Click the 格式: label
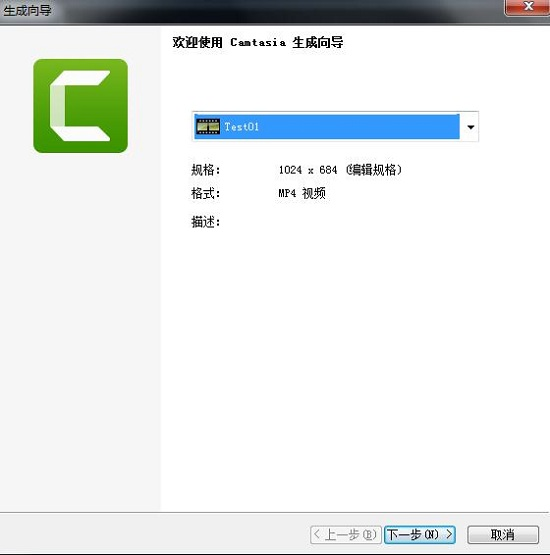The image size is (550, 555). [206, 194]
